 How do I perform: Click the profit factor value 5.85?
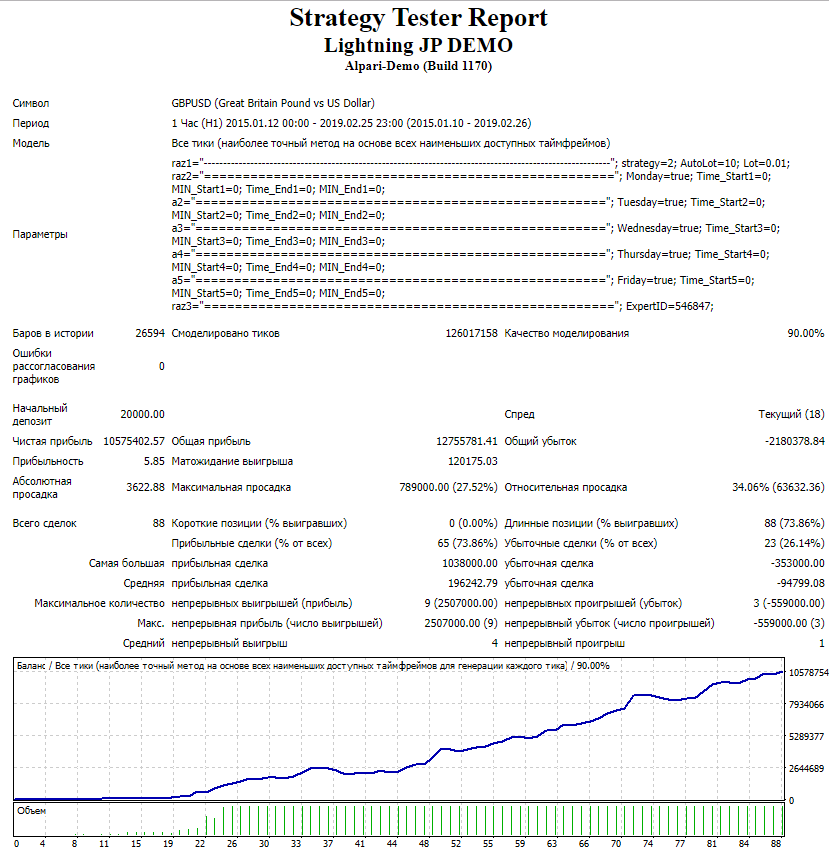click(154, 461)
